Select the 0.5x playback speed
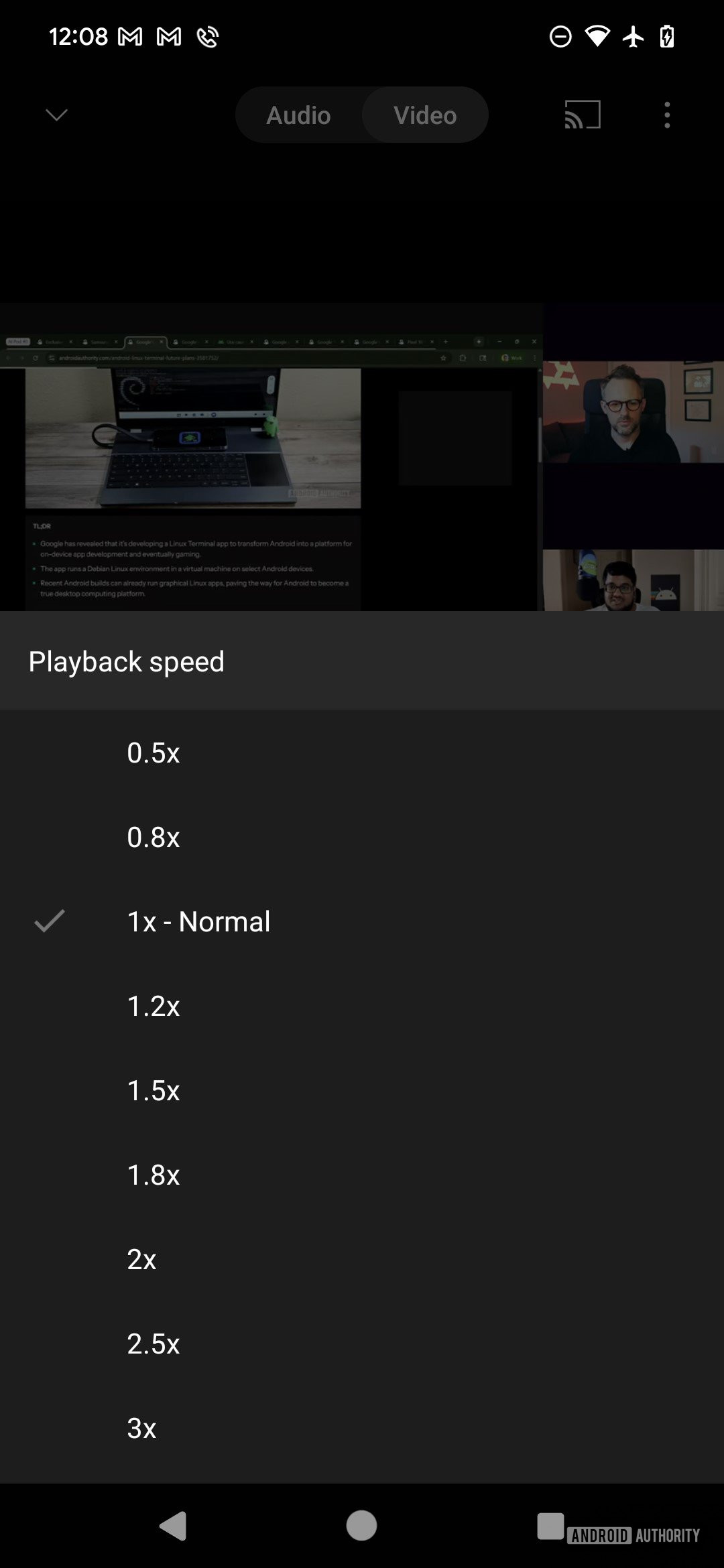The image size is (724, 1568). 362,753
